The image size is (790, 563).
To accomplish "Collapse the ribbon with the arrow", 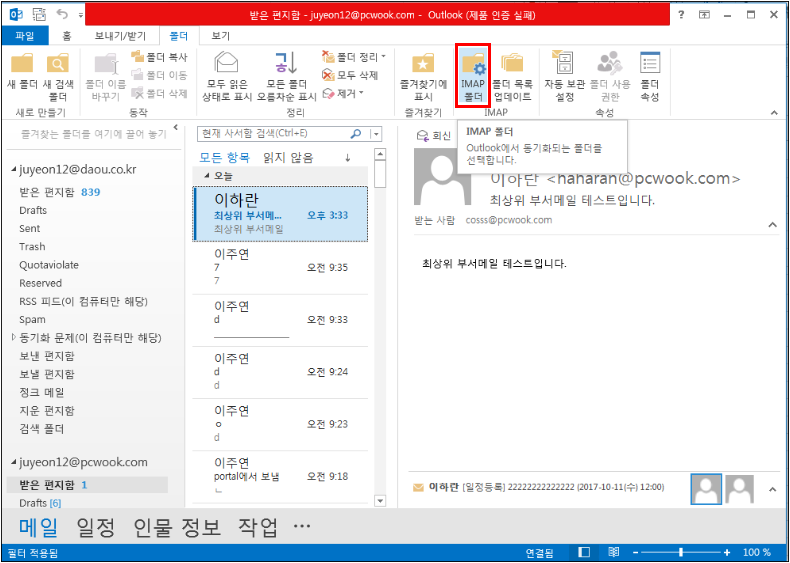I will click(x=774, y=113).
